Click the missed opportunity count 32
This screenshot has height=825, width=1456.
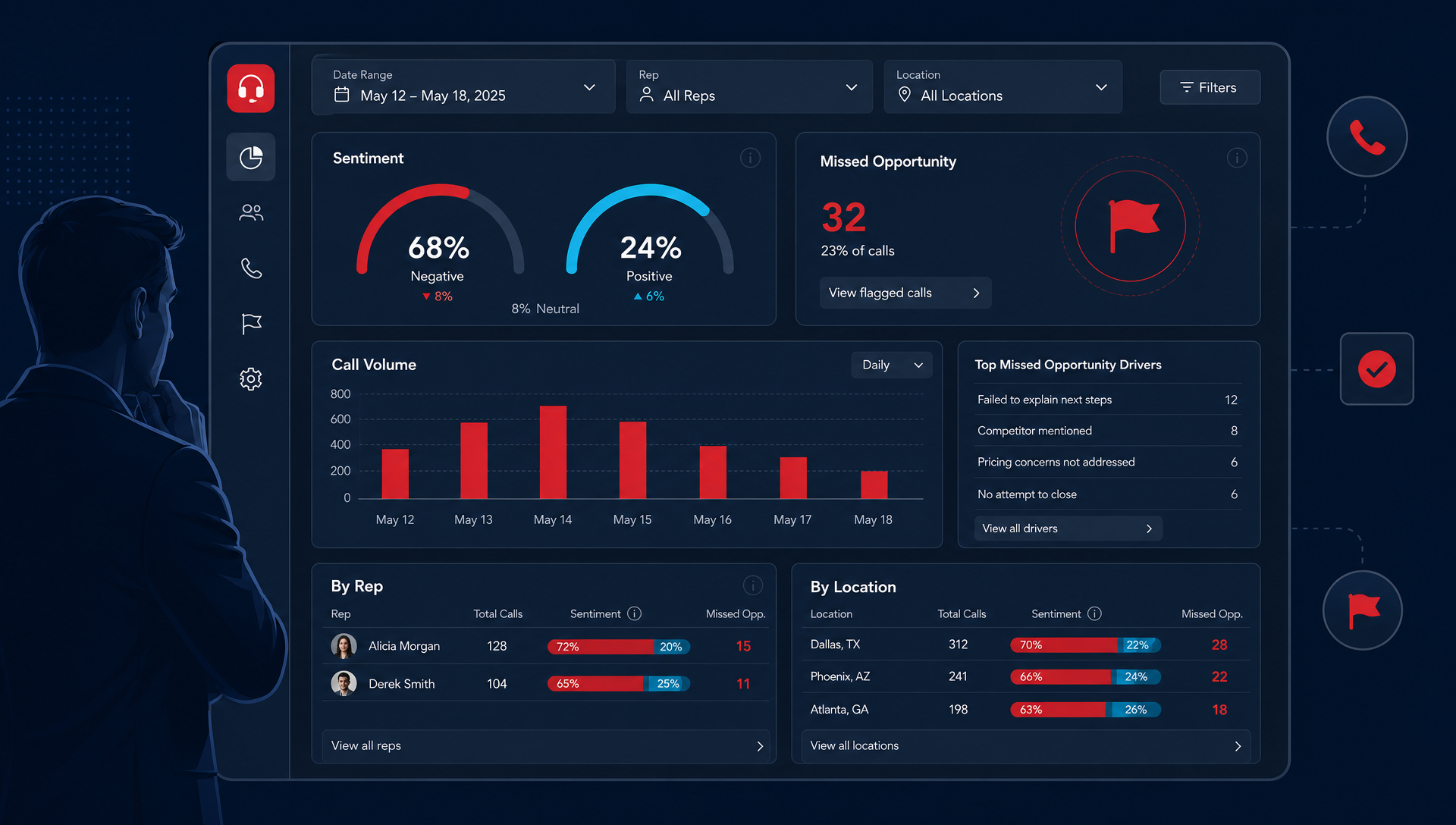tap(843, 218)
